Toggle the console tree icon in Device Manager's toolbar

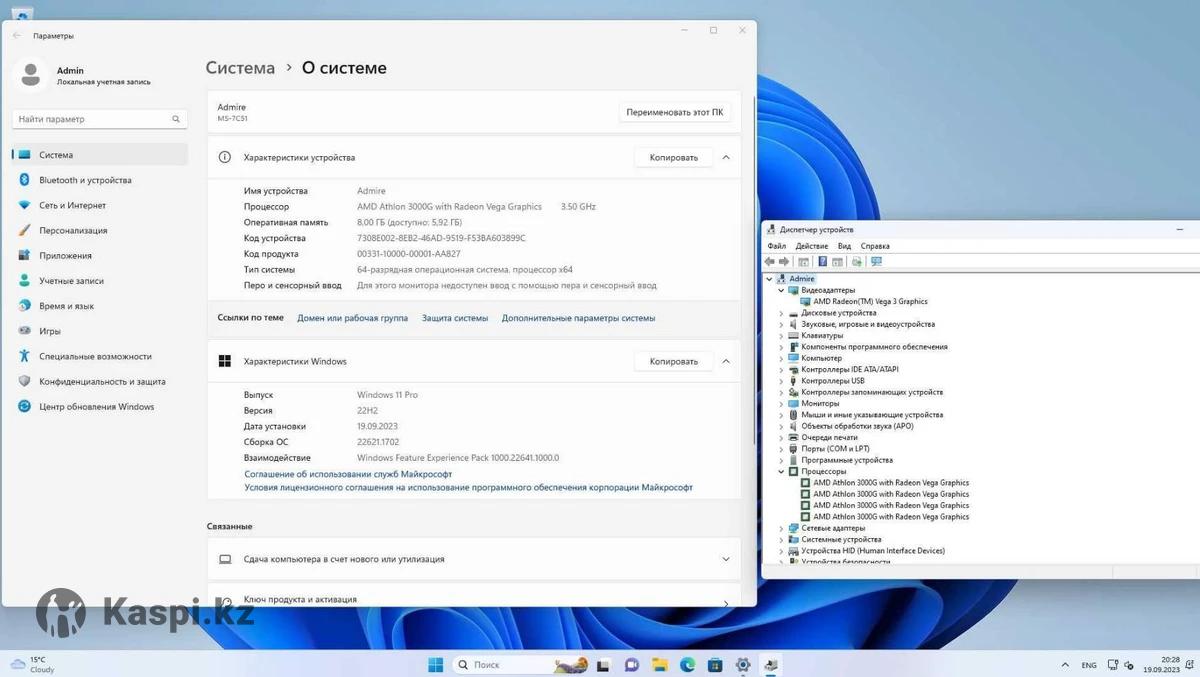pyautogui.click(x=804, y=262)
